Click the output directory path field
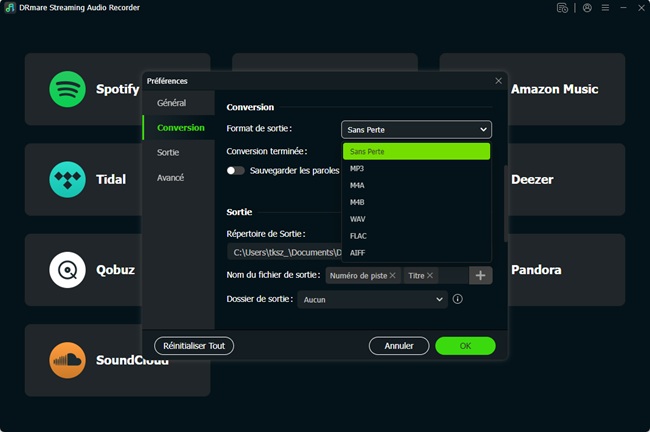This screenshot has height=432, width=650. [284, 252]
